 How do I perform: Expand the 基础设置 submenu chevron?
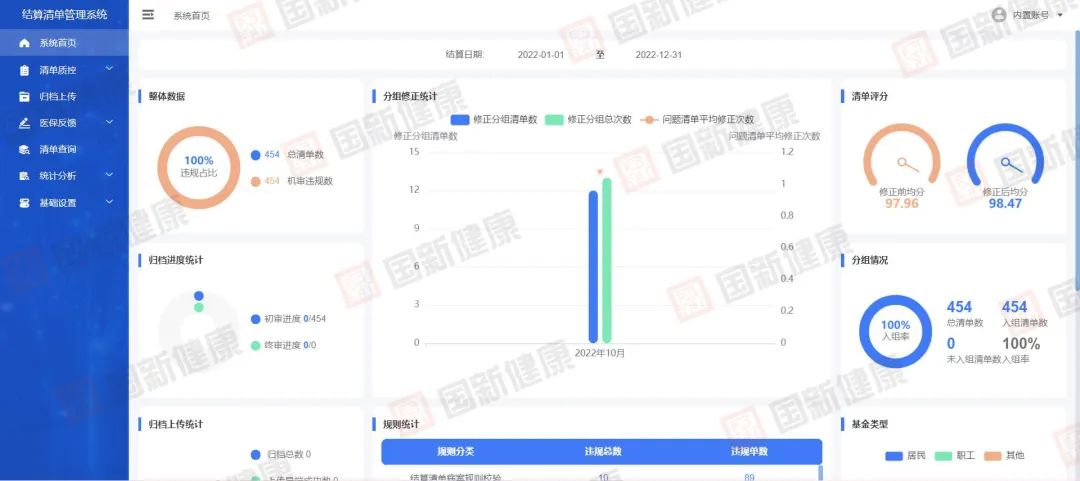109,202
